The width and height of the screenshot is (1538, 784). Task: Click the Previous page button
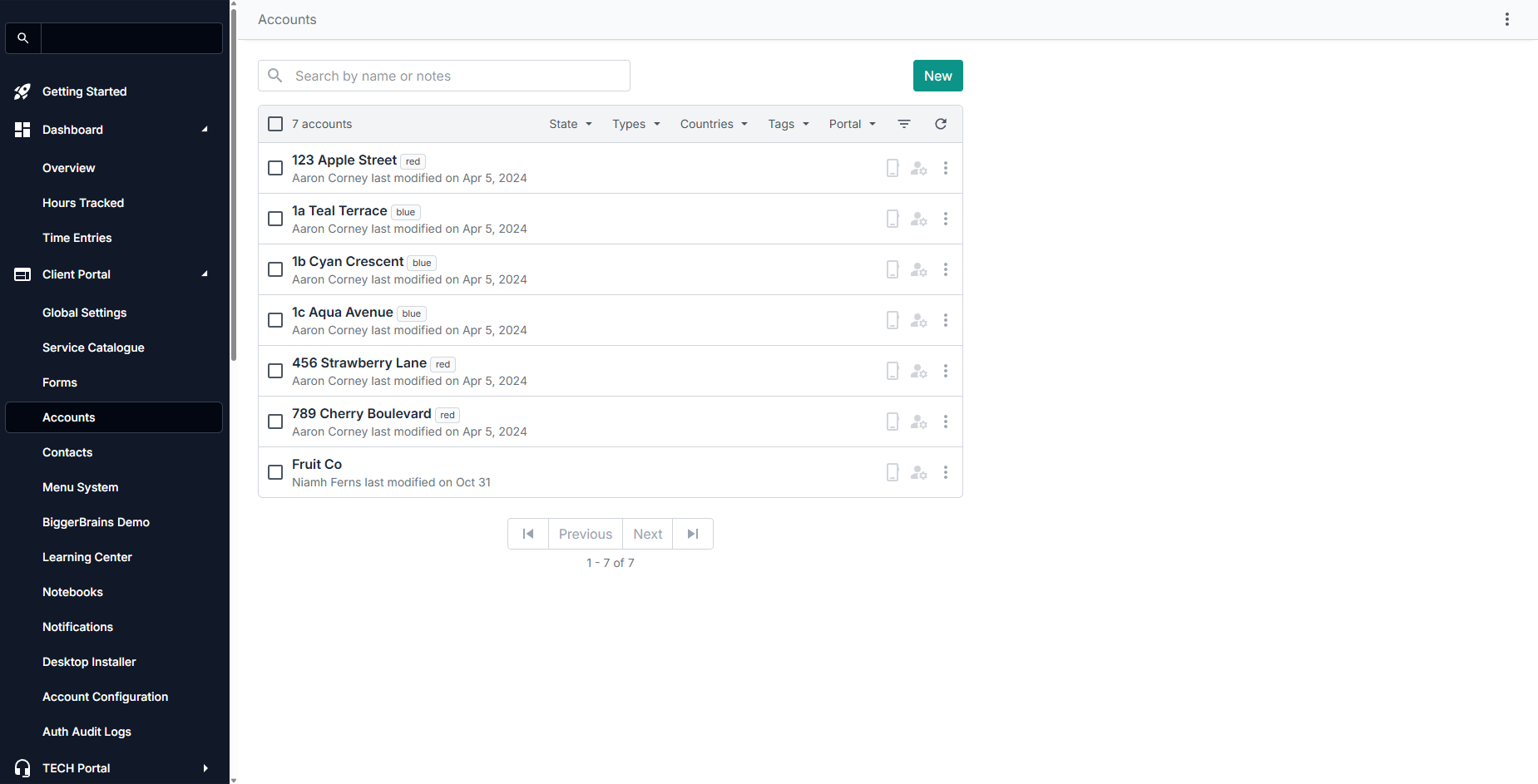click(x=586, y=534)
